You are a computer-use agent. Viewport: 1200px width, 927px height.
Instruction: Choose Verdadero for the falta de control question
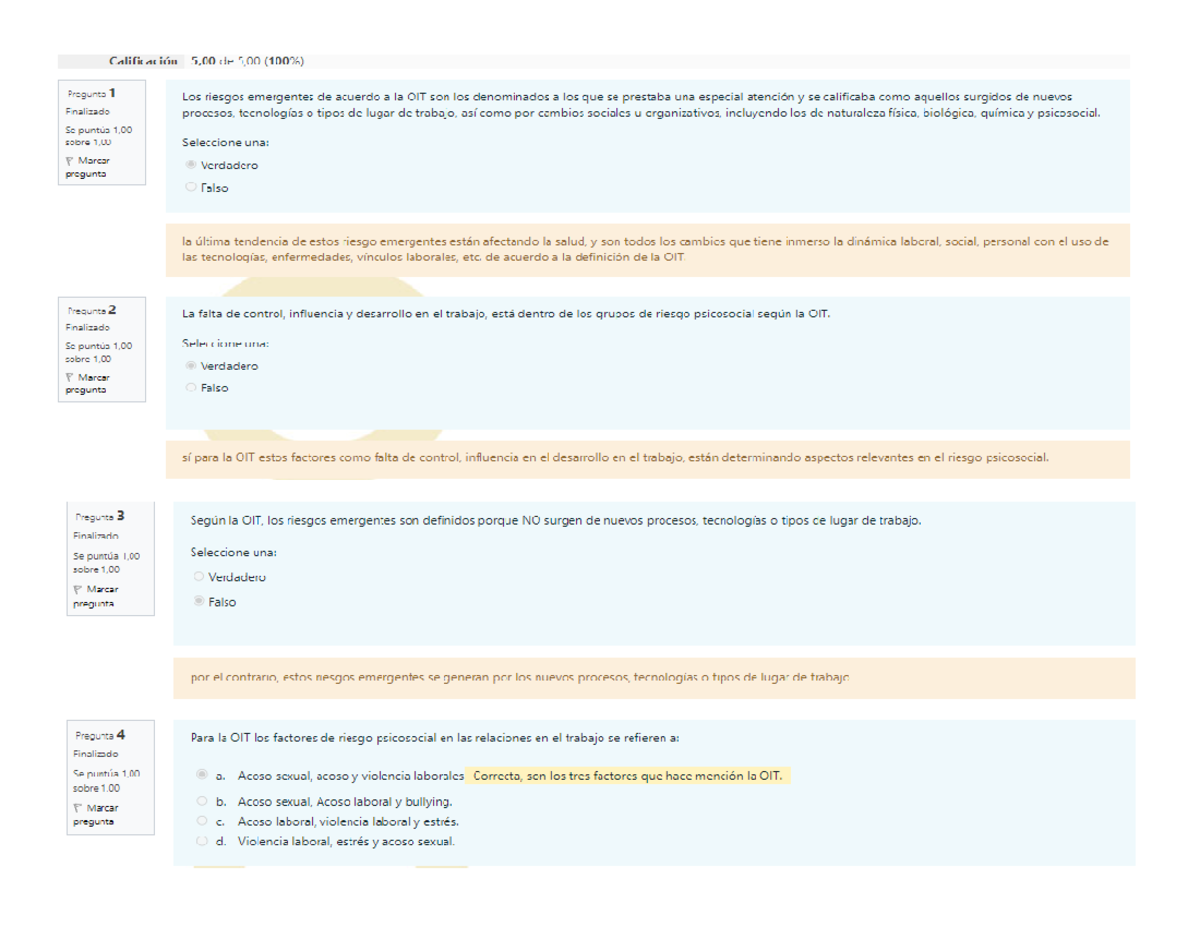click(191, 366)
